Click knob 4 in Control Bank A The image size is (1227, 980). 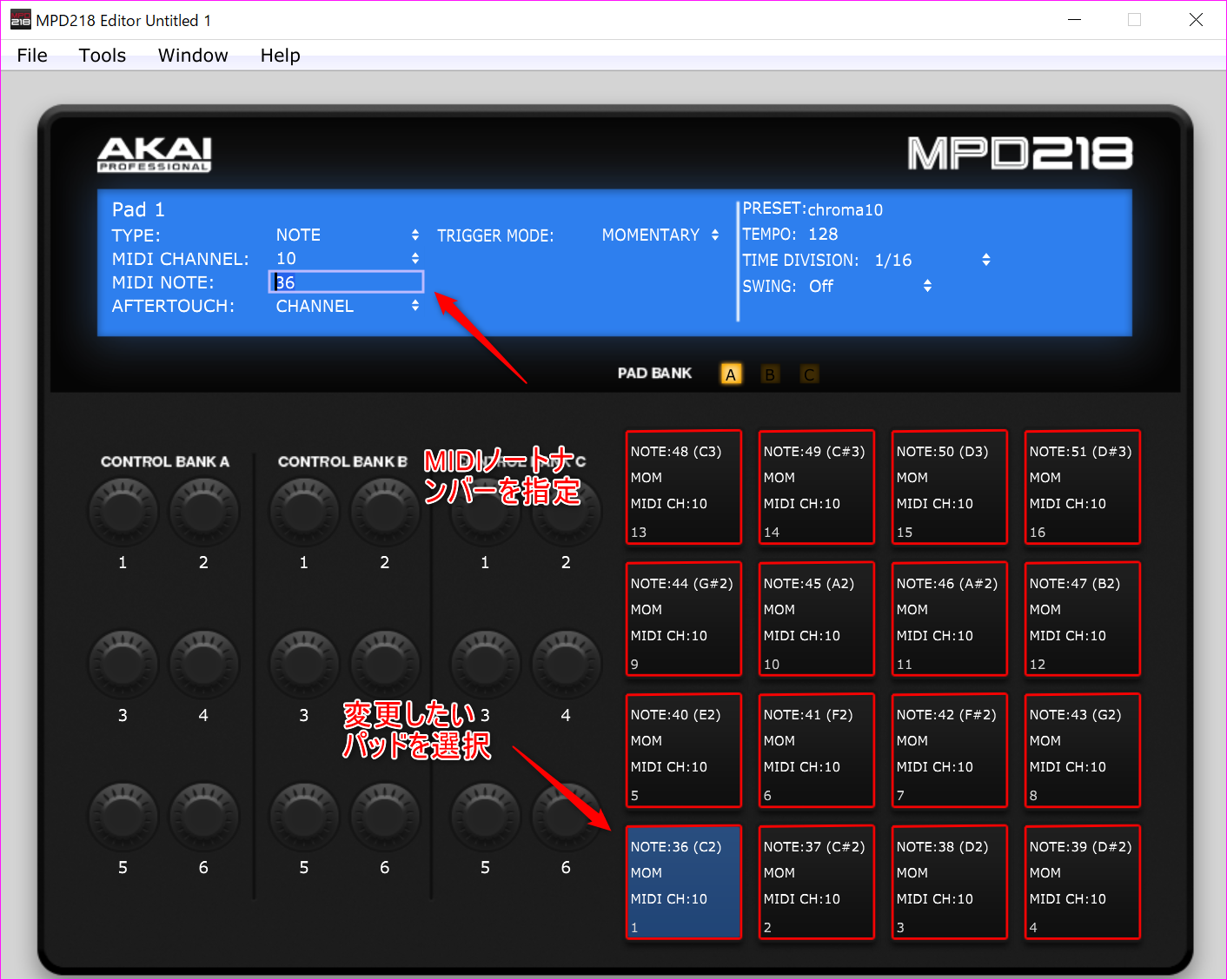click(203, 665)
